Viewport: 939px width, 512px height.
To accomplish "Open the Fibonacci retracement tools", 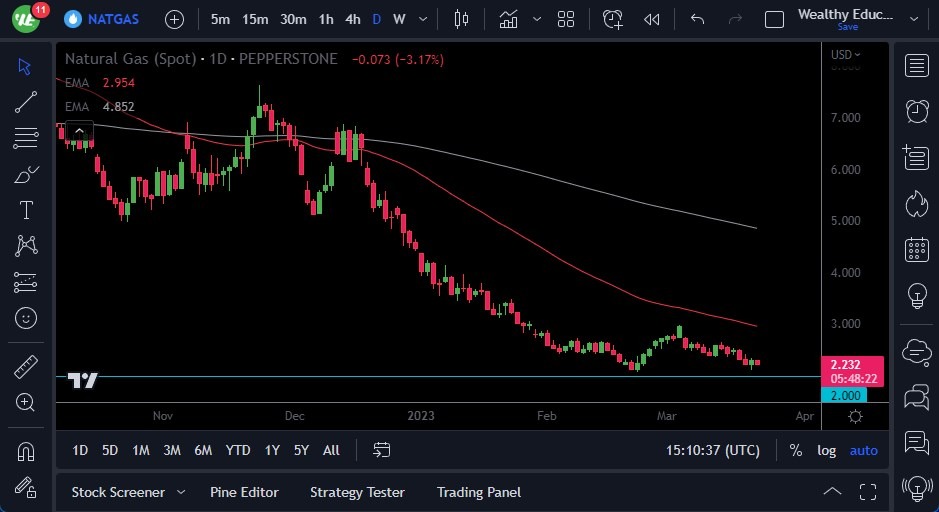I will click(26, 138).
